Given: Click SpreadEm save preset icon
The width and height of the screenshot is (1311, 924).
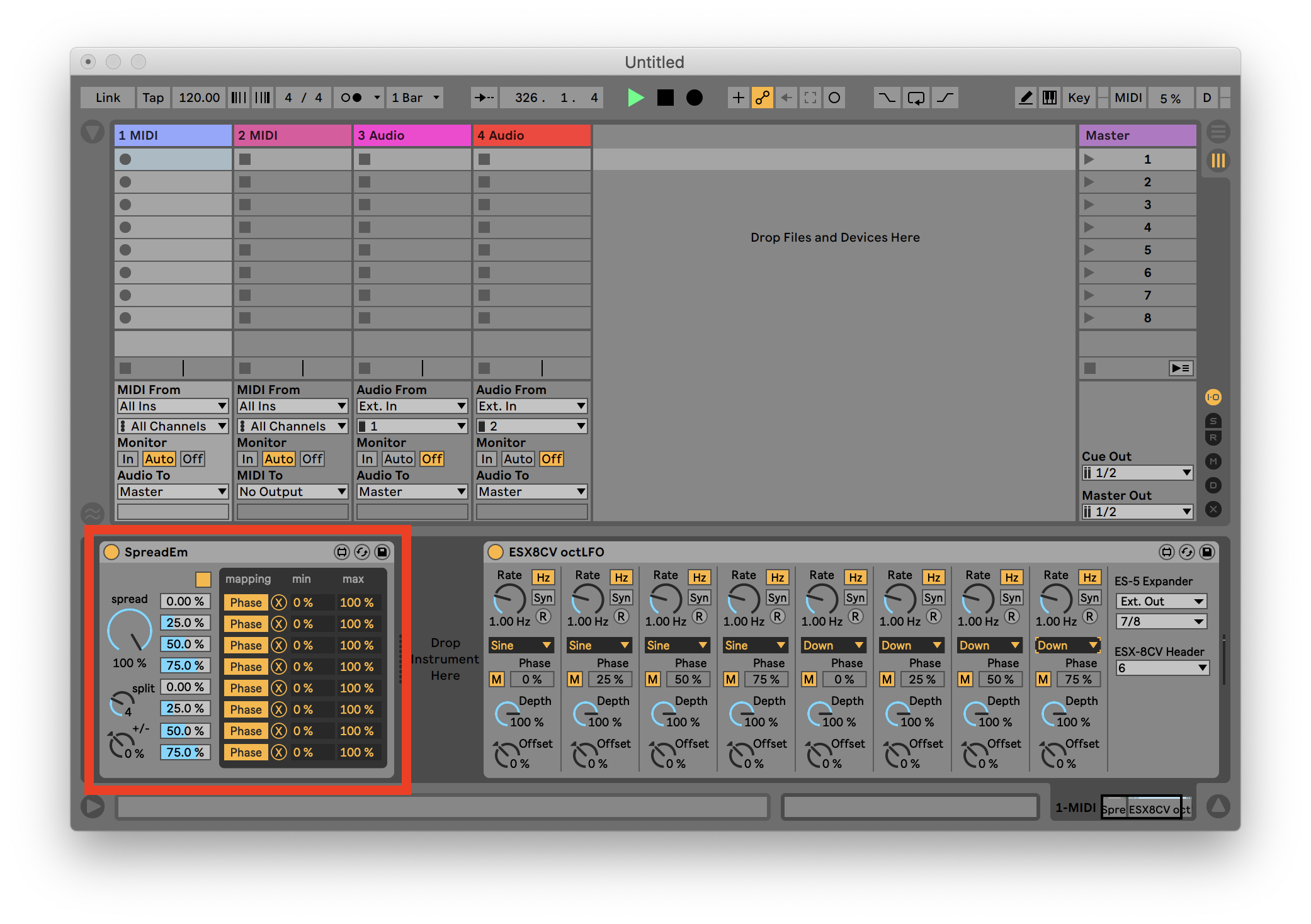Looking at the screenshot, I should [x=382, y=552].
